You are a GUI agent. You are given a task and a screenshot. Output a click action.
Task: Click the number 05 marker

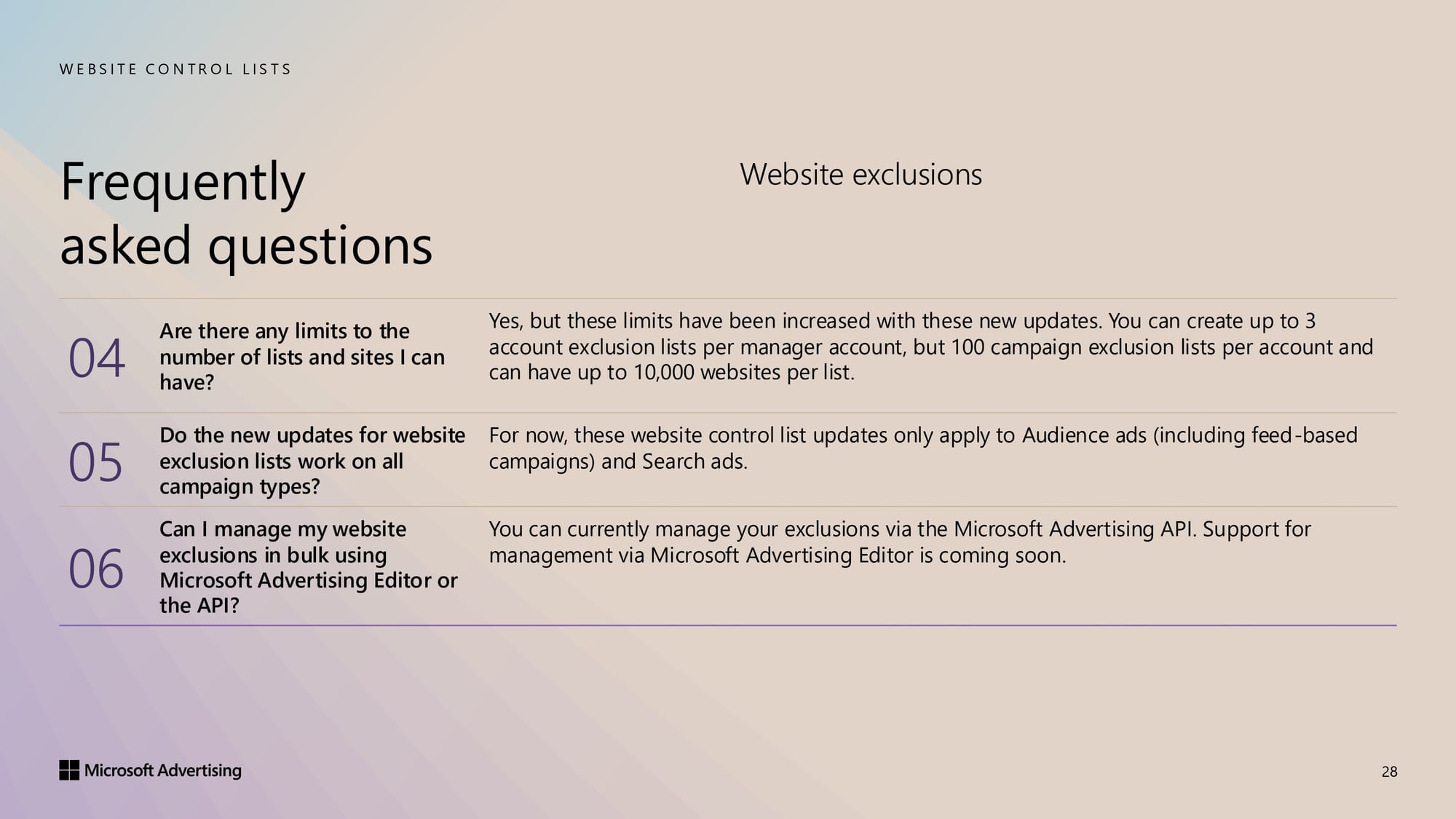coord(95,462)
